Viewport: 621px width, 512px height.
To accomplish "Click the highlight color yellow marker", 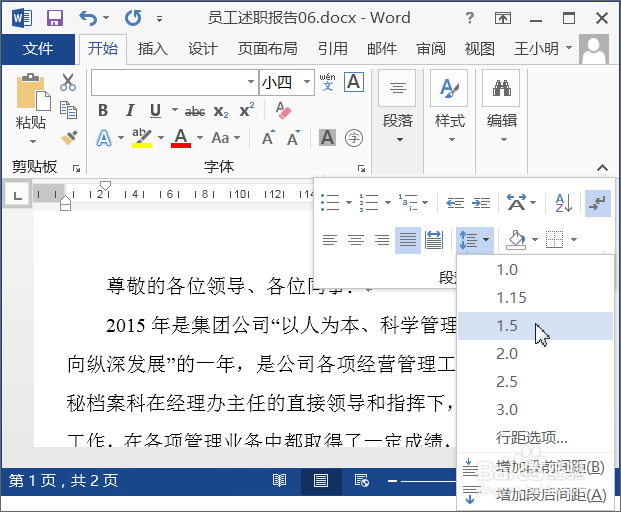I will pyautogui.click(x=142, y=138).
